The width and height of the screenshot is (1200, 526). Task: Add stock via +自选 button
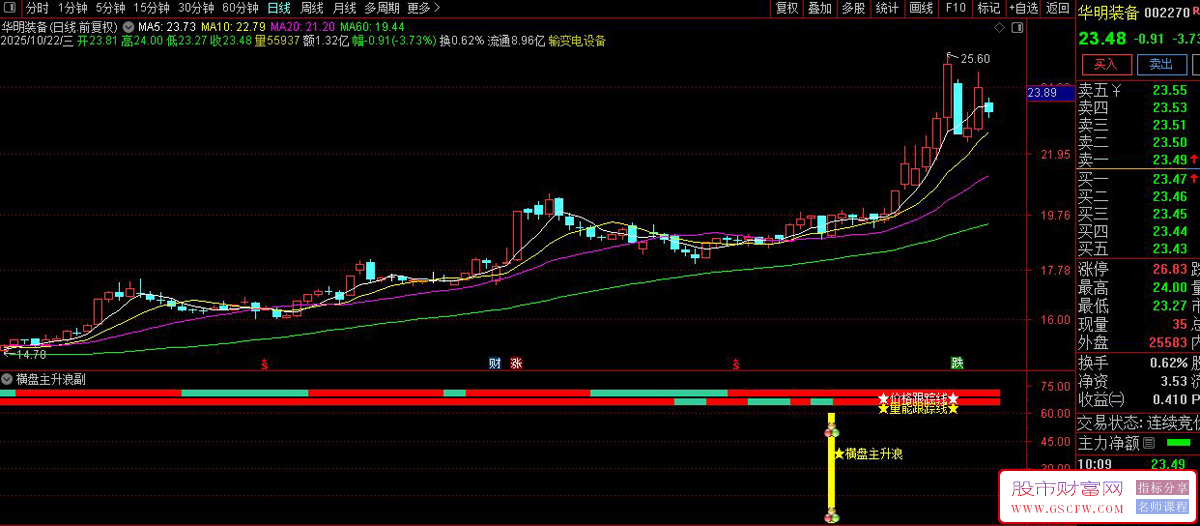click(x=1025, y=8)
